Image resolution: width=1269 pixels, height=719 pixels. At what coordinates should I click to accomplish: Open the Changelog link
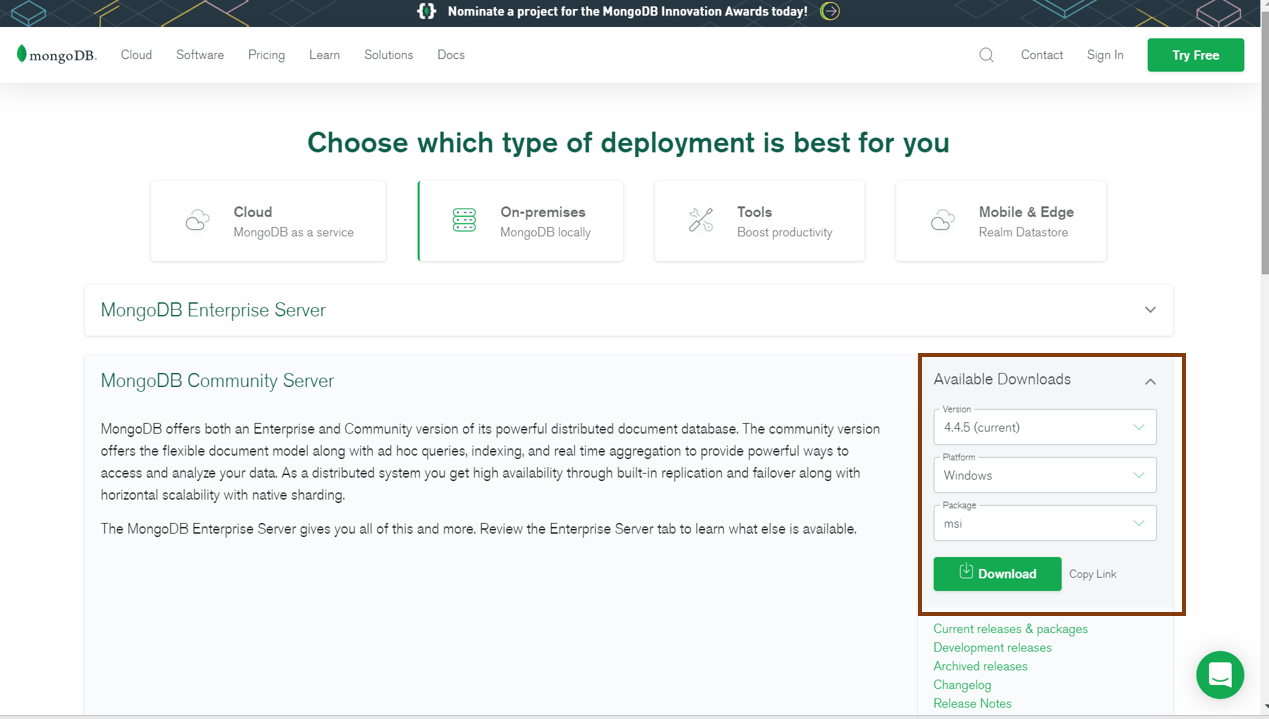(962, 684)
